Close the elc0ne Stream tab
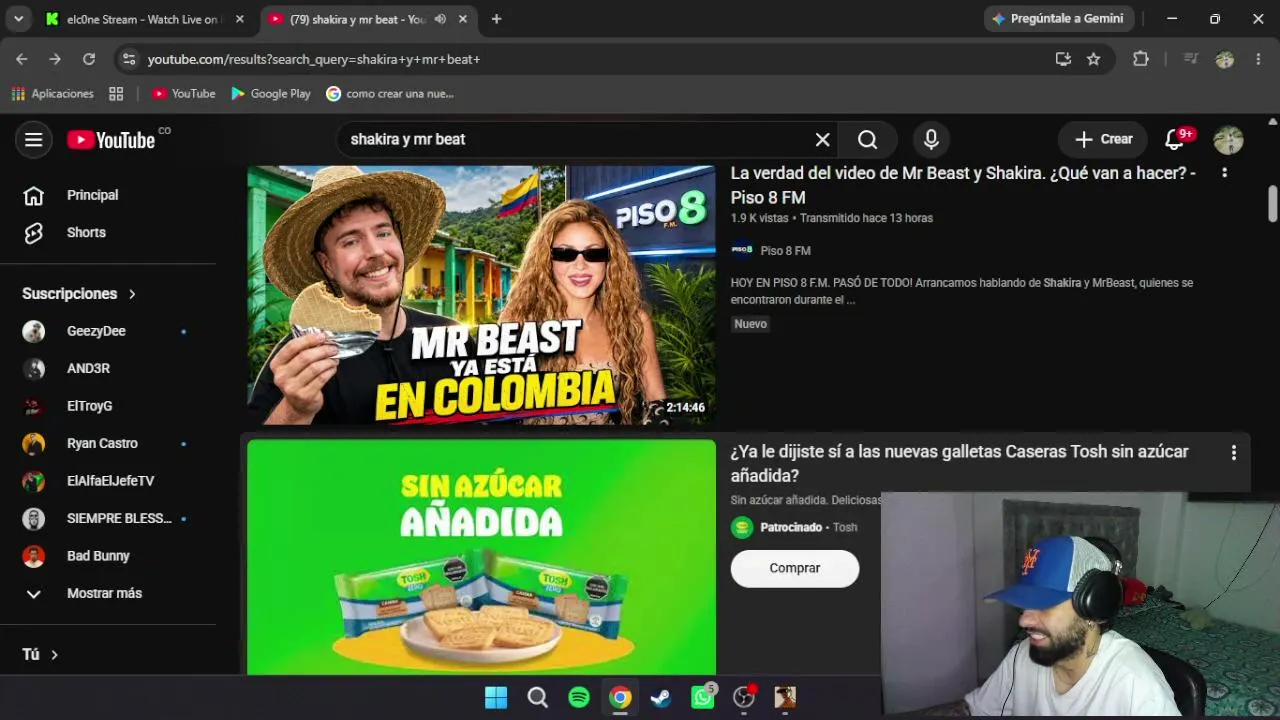This screenshot has height=720, width=1280. pyautogui.click(x=239, y=19)
